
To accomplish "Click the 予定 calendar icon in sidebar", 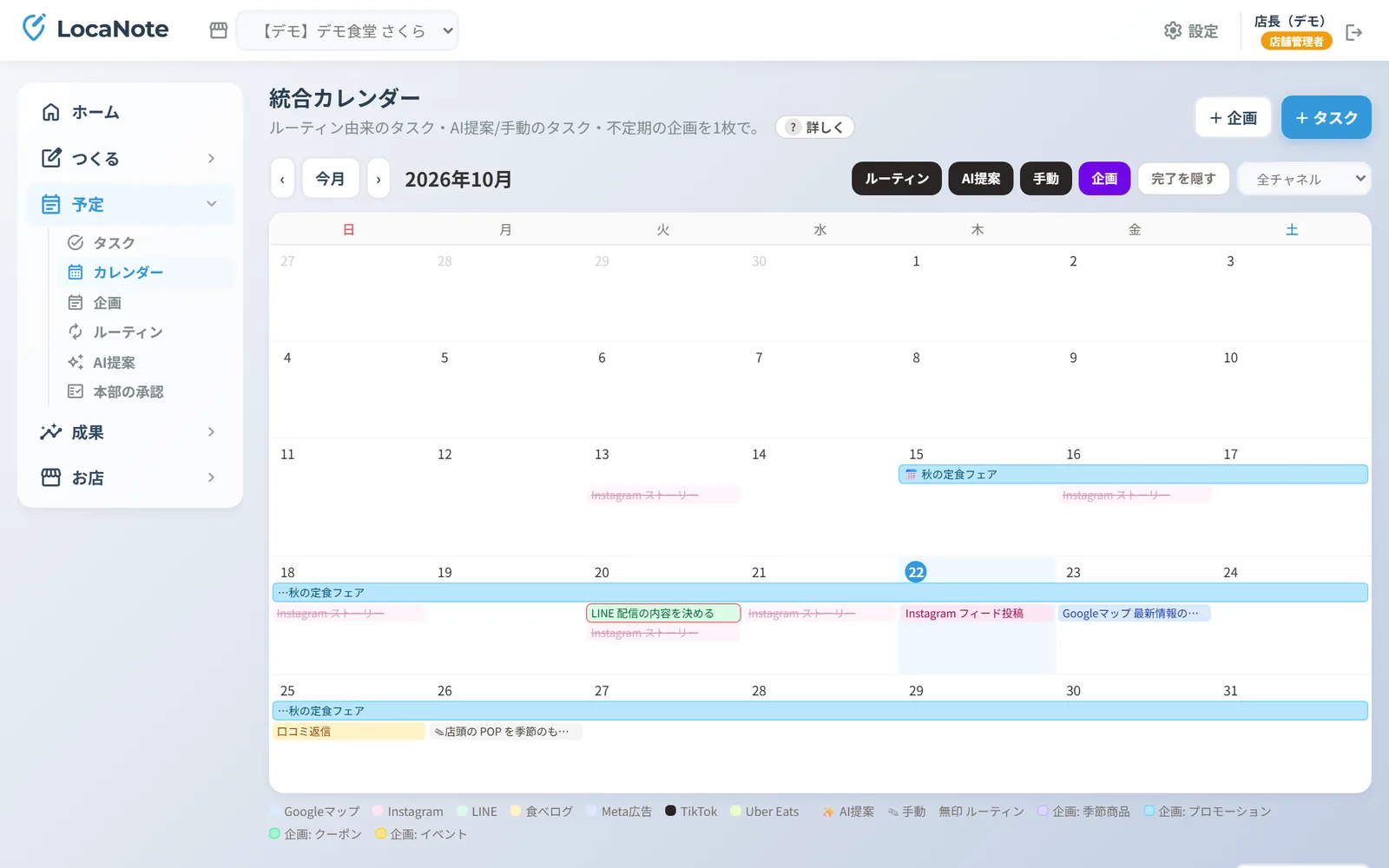I will pos(51,204).
